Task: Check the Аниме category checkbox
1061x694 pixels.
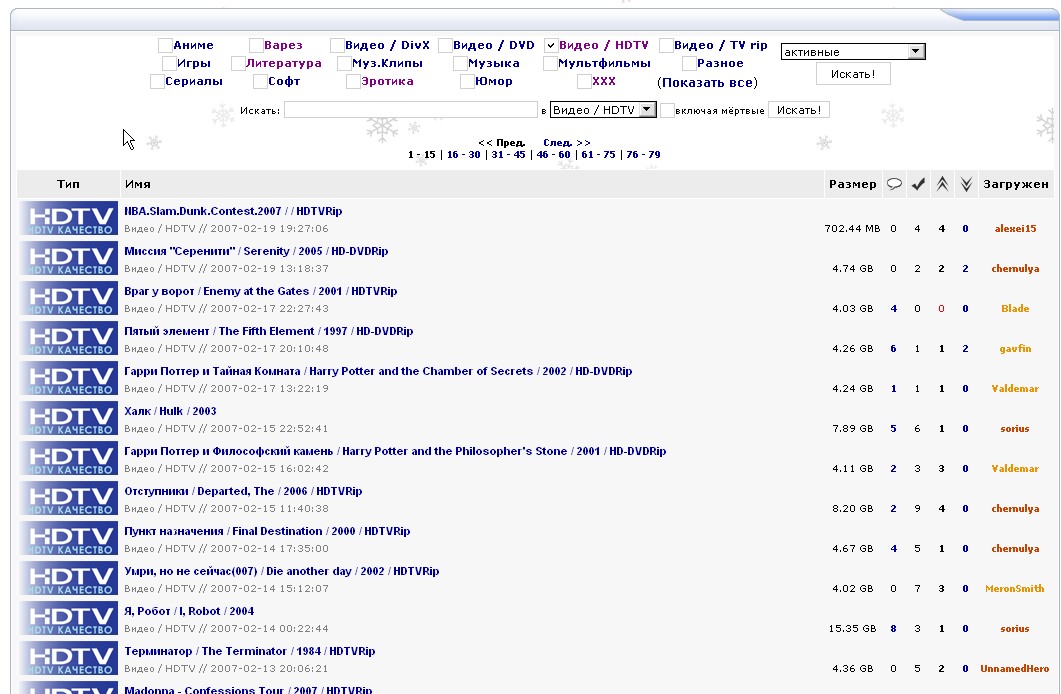Action: coord(165,45)
